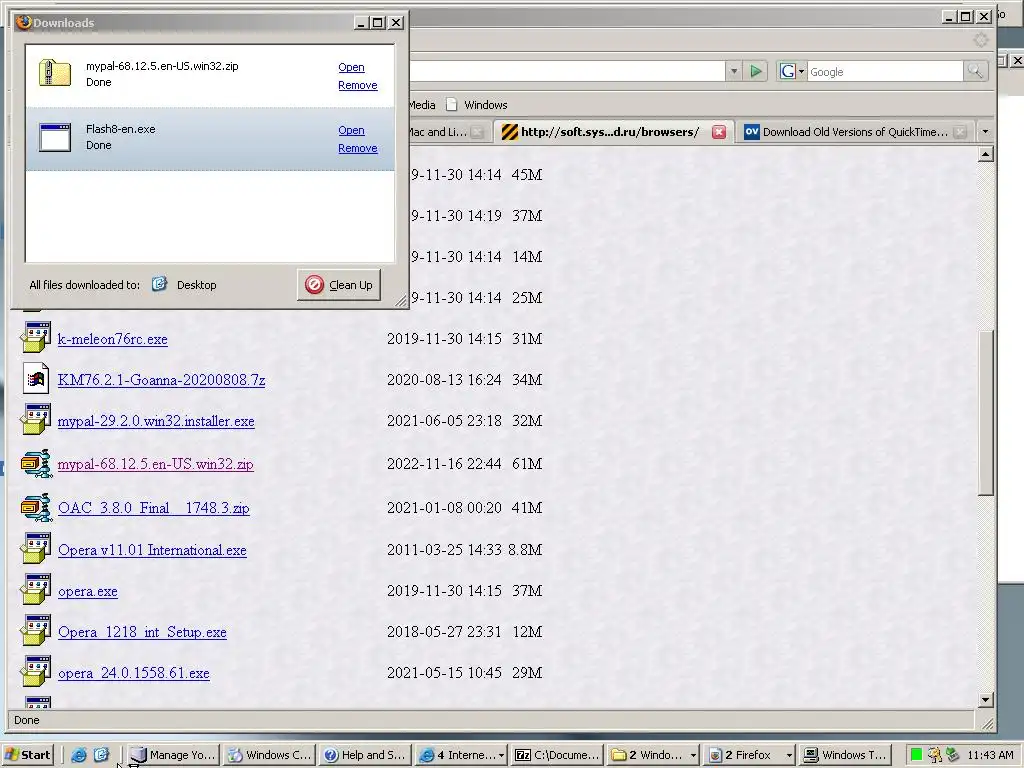This screenshot has height=768, width=1024.
Task: Click installer icon beside mypal-29.2.0 installer
Action: 36,419
